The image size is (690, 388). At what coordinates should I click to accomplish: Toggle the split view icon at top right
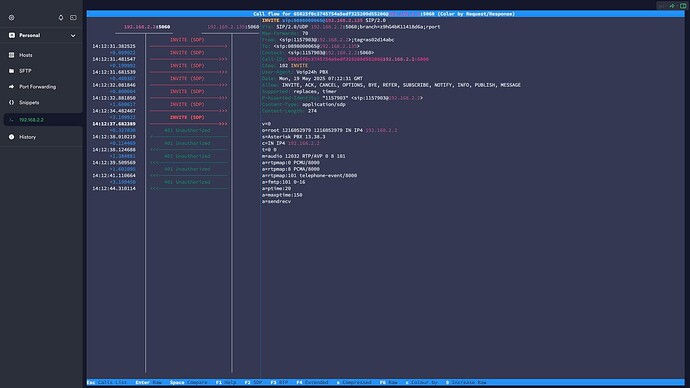(683, 6)
